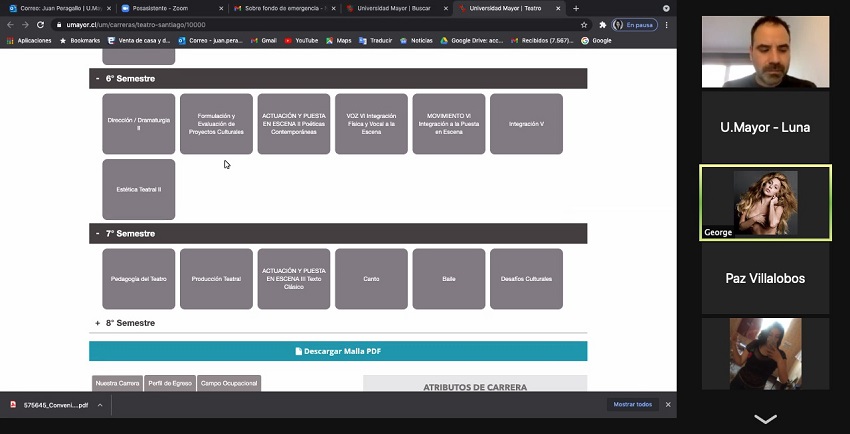This screenshot has width=850, height=434.
Task: Click the browser address bar
Action: pos(300,25)
